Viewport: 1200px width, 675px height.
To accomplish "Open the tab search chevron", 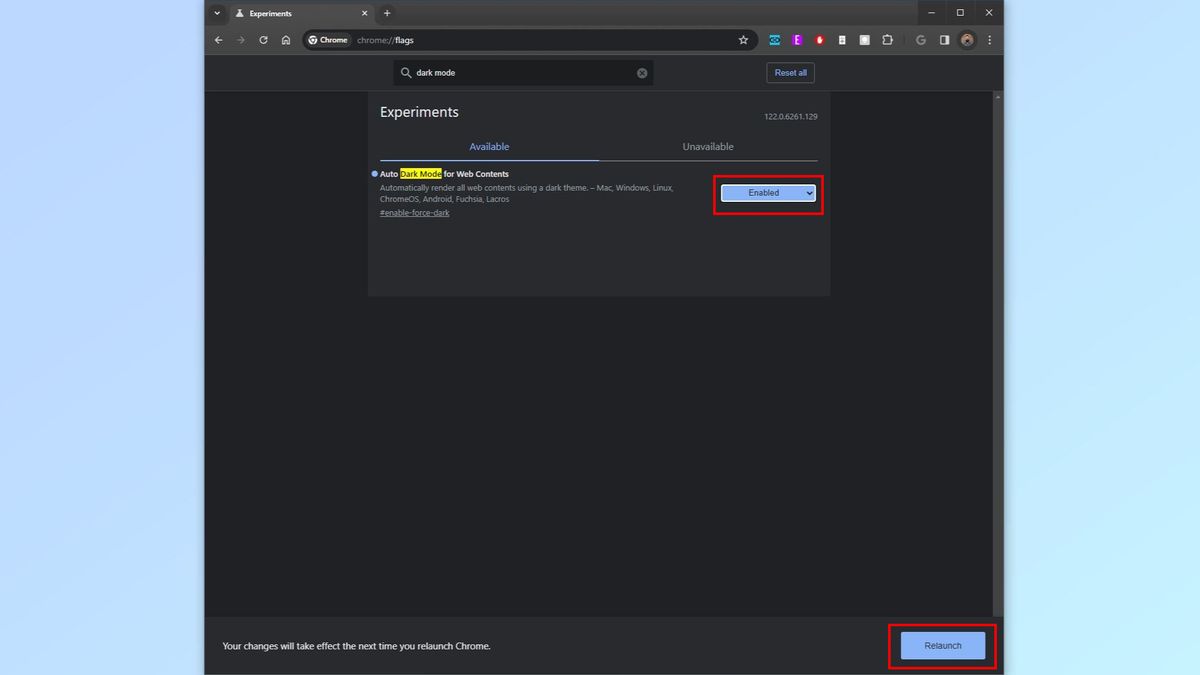I will [216, 13].
